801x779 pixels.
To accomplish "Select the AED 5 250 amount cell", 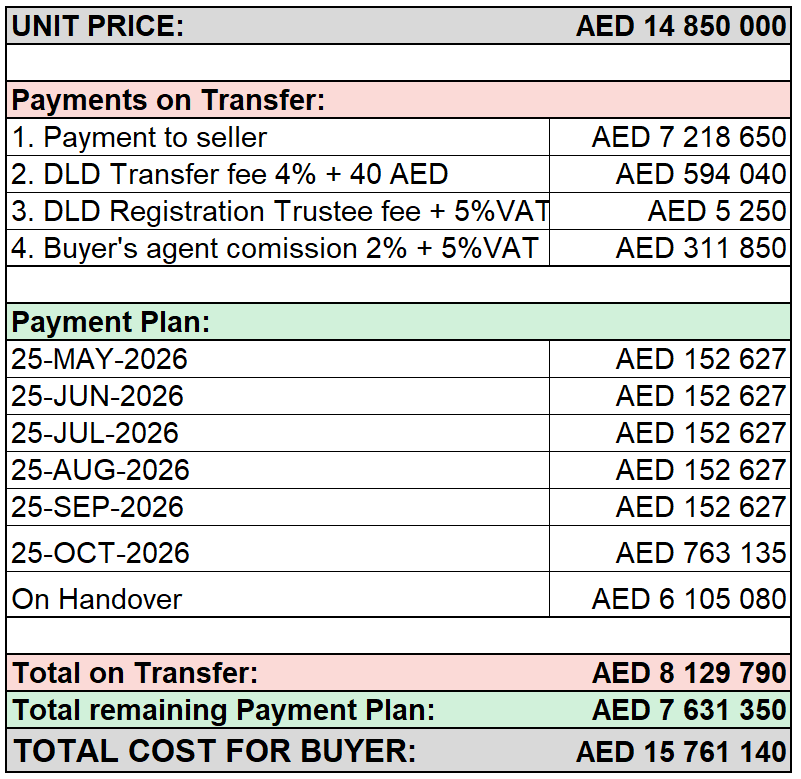I will tap(670, 211).
